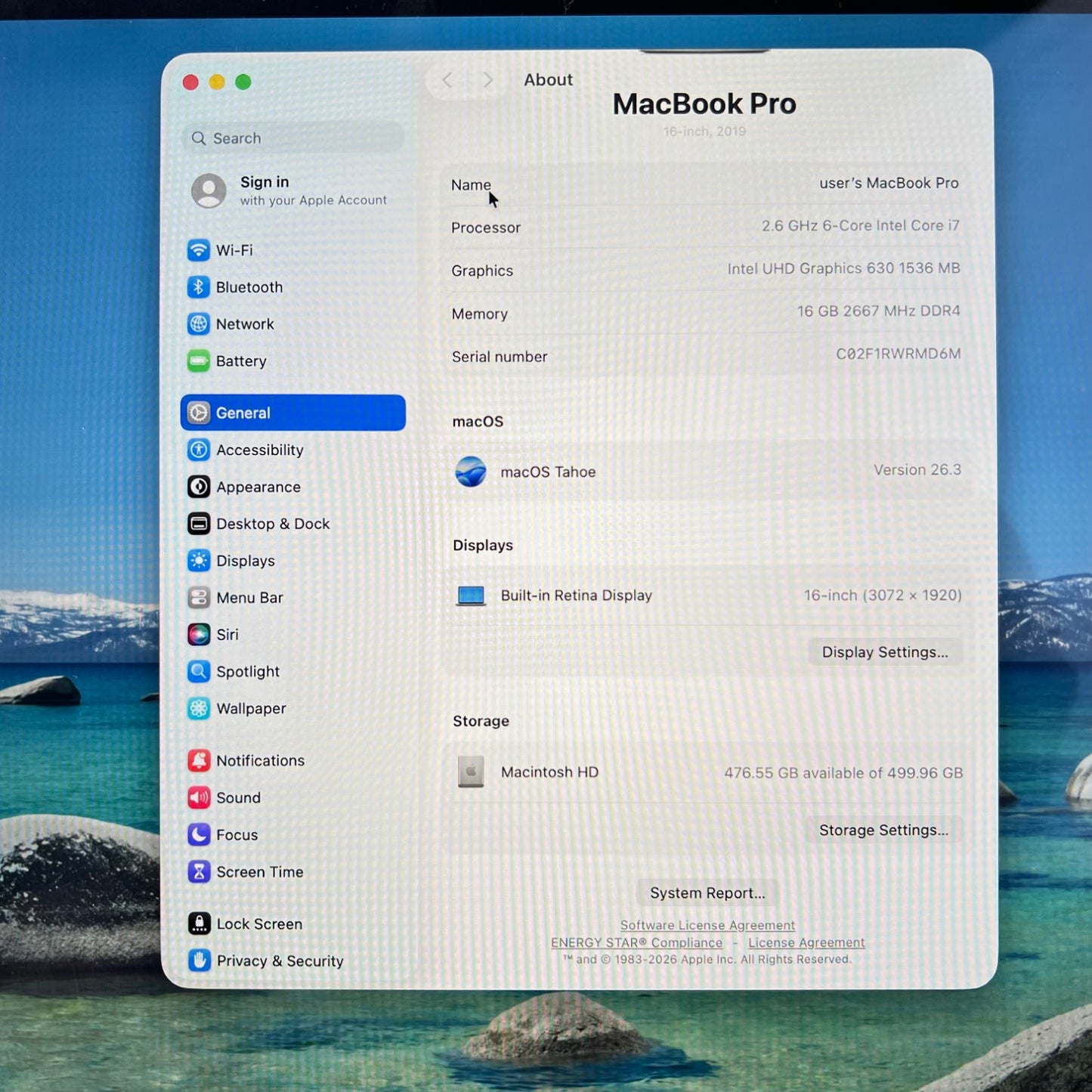Click the Display Settings... button
This screenshot has height=1092, width=1092.
(885, 652)
